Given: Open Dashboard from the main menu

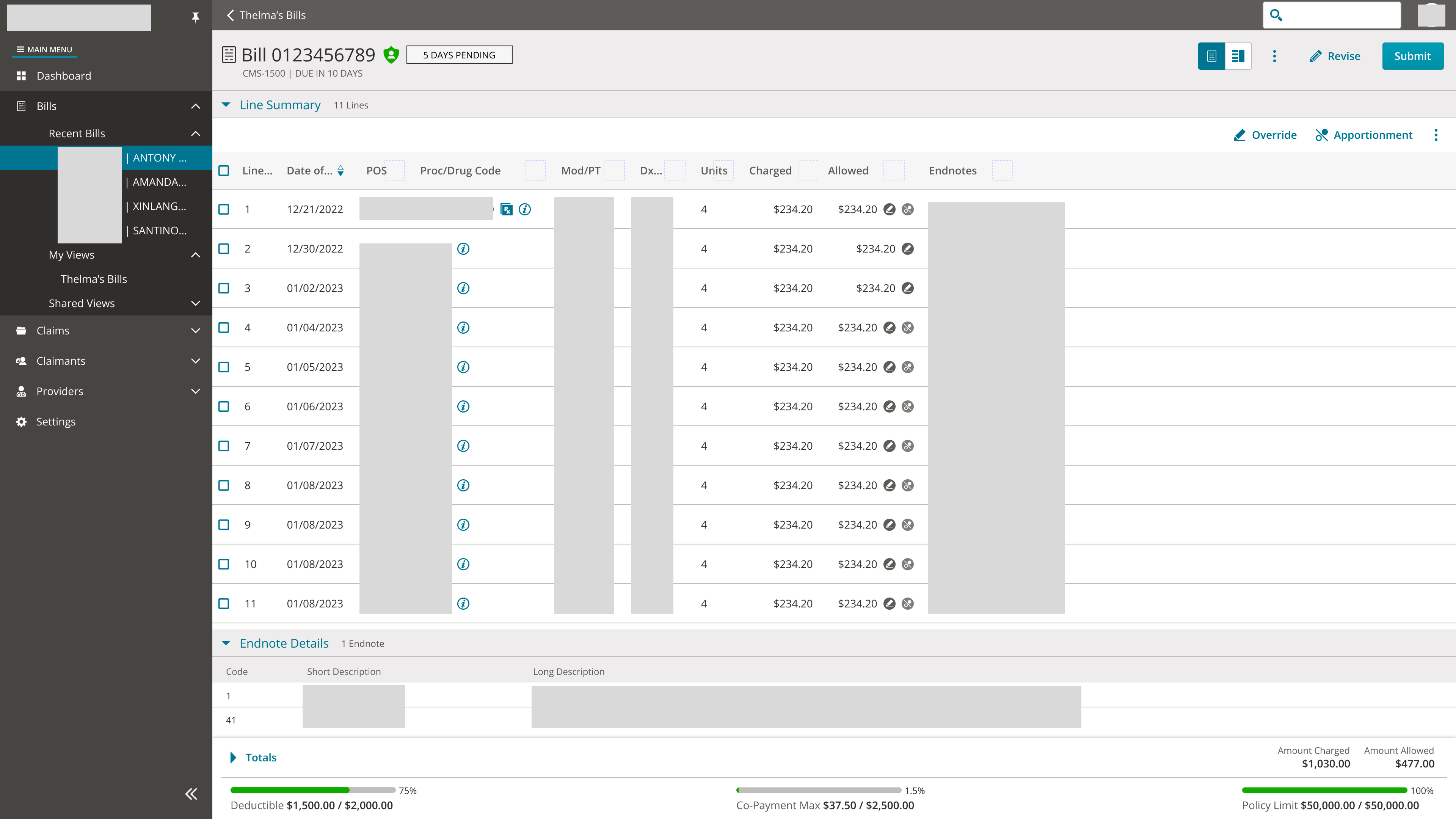Looking at the screenshot, I should tap(63, 76).
